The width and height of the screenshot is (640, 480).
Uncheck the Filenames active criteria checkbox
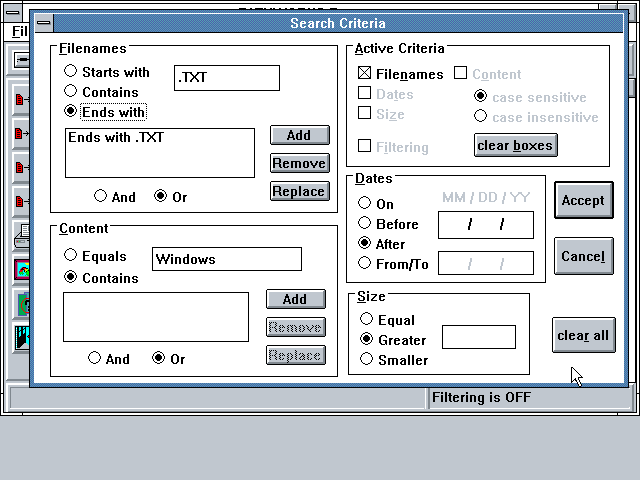click(400, 74)
